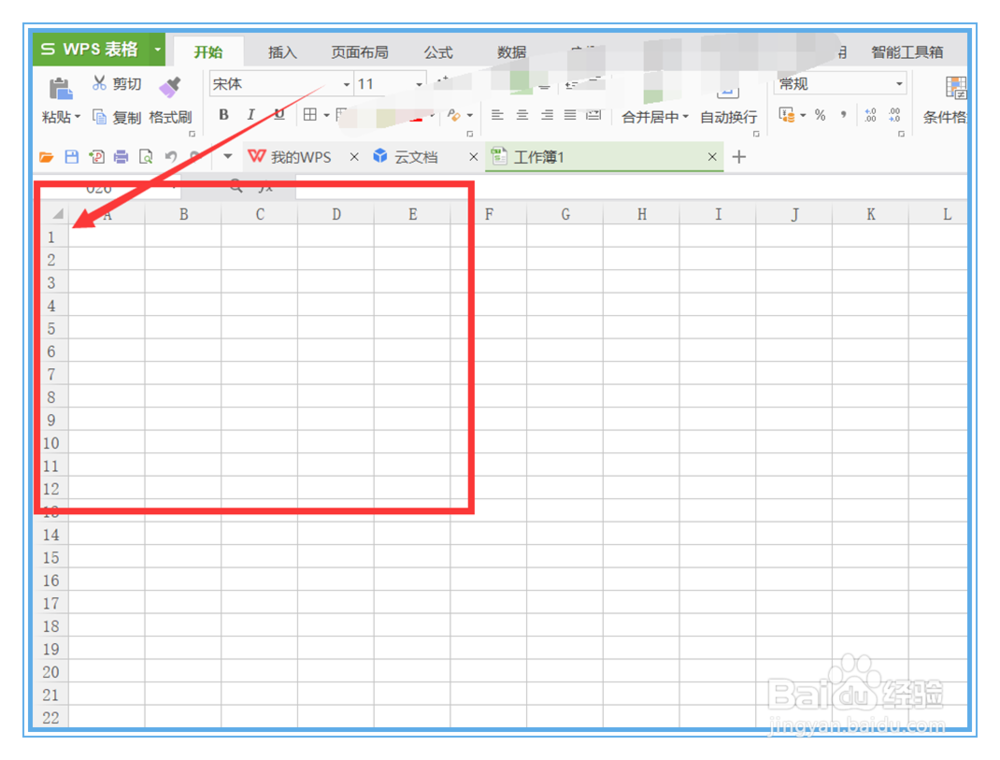The height and width of the screenshot is (760, 1000).
Task: Close the 工作簿1 tab
Action: pyautogui.click(x=712, y=157)
